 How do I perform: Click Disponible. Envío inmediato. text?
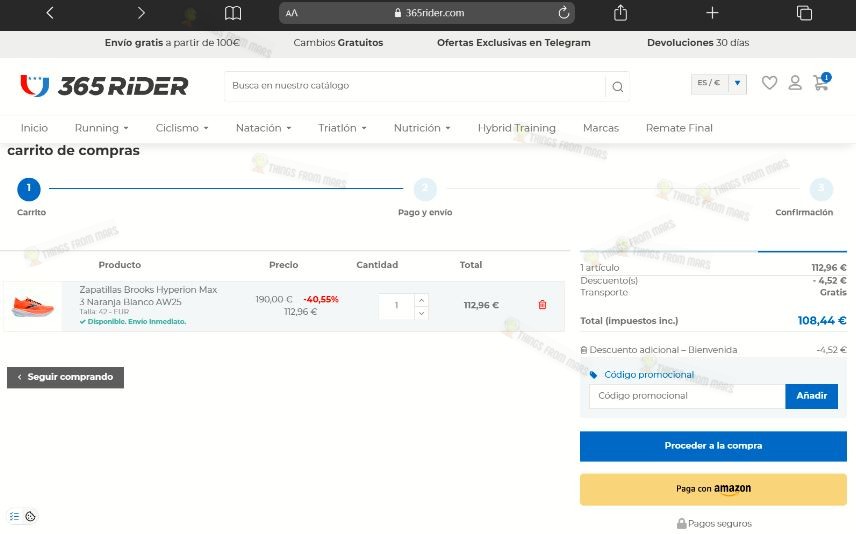[133, 322]
